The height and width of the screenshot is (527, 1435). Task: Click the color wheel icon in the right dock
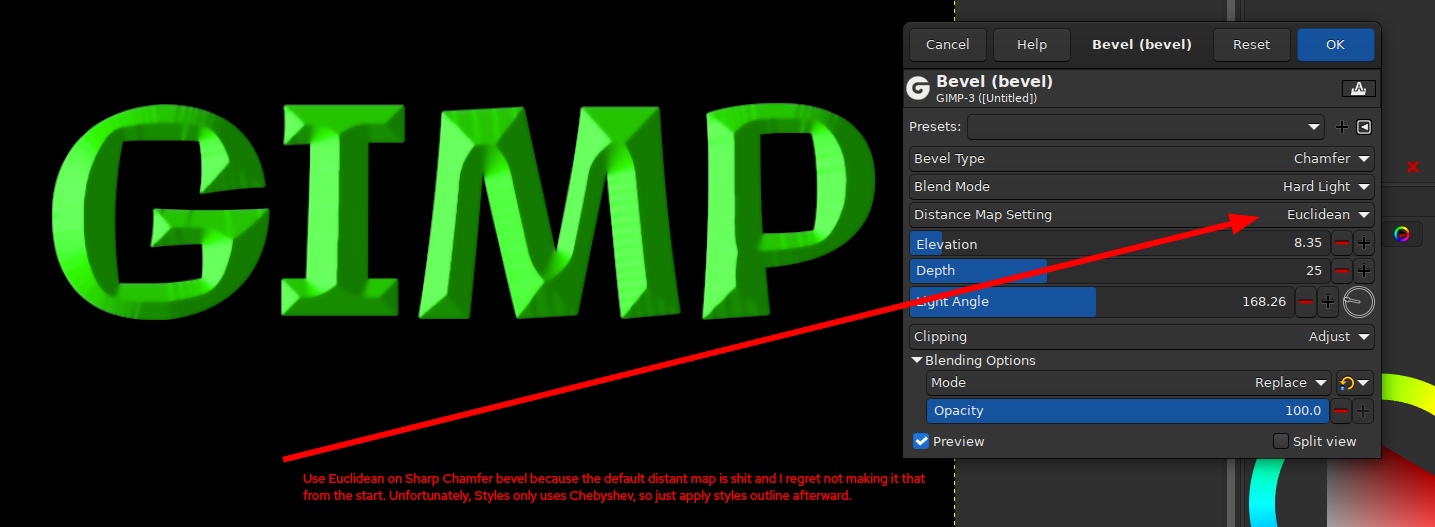(1402, 234)
